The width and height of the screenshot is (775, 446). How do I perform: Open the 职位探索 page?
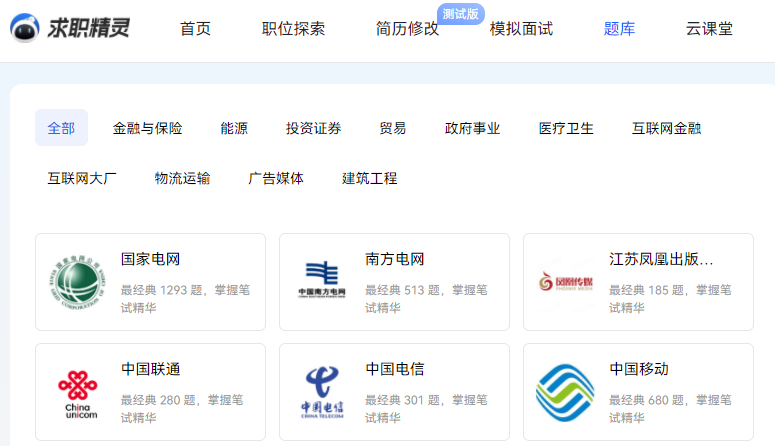click(x=293, y=29)
